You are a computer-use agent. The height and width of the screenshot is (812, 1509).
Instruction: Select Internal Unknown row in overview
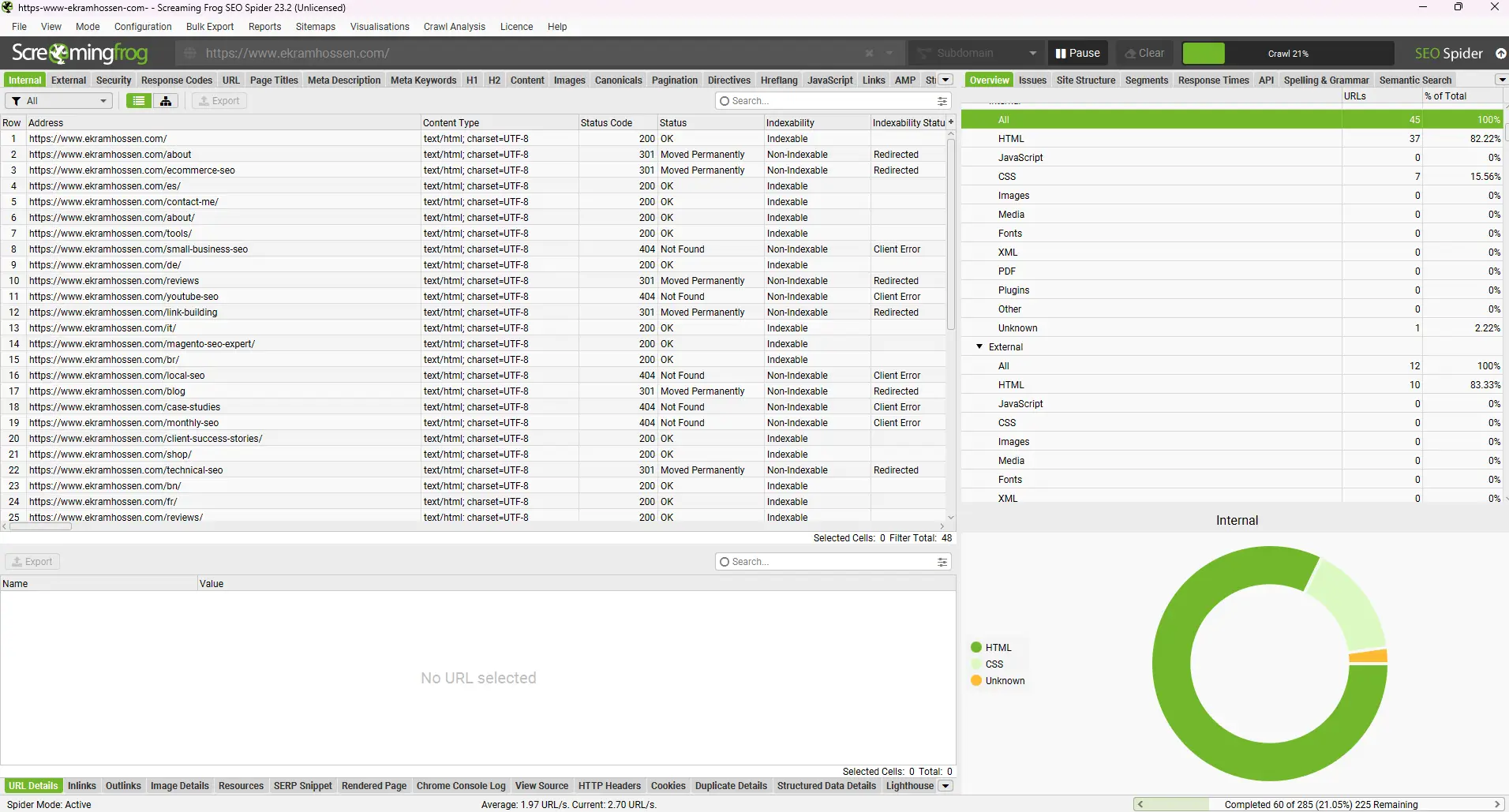click(1231, 328)
